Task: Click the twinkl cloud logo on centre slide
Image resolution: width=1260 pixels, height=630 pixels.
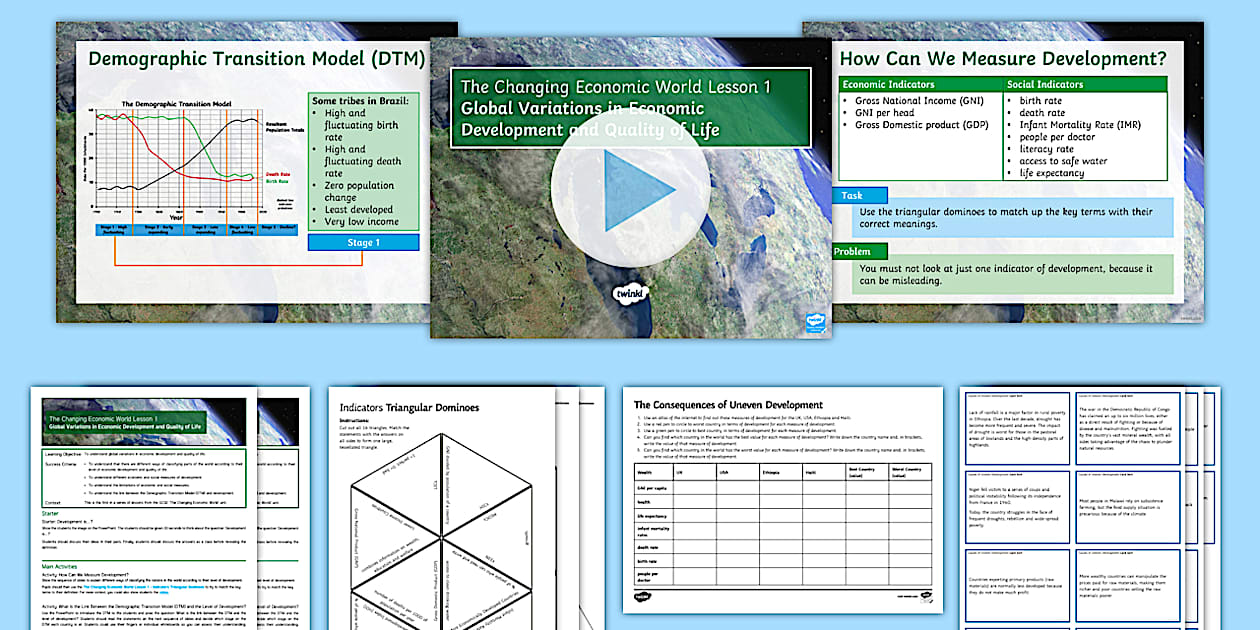Action: 630,294
